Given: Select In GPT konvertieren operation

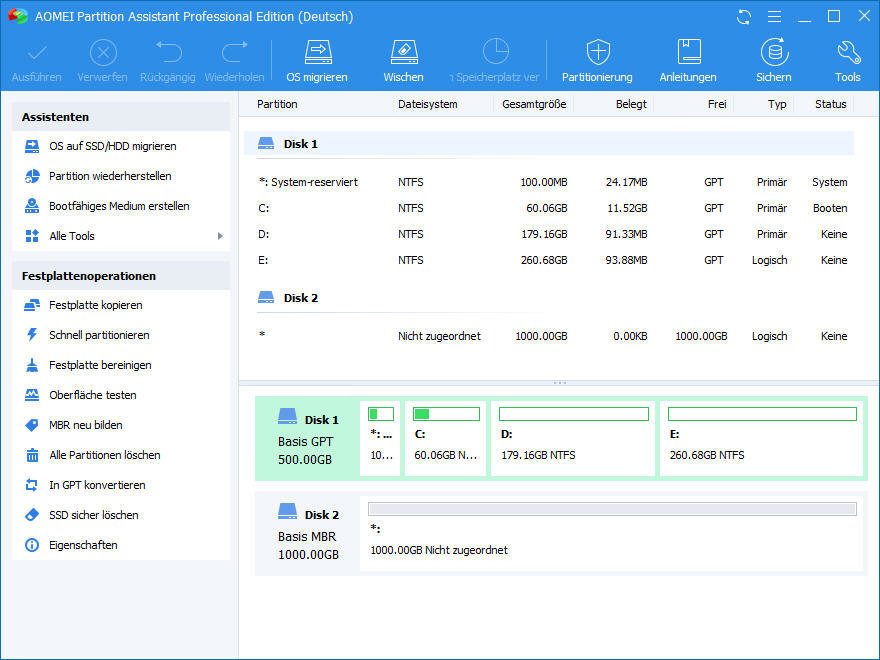Looking at the screenshot, I should click(x=97, y=485).
